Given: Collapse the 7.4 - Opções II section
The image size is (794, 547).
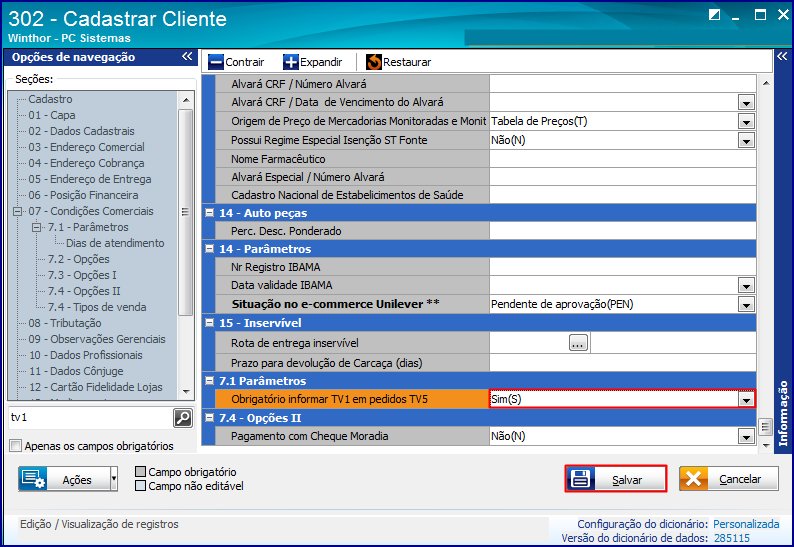Looking at the screenshot, I should [209, 417].
